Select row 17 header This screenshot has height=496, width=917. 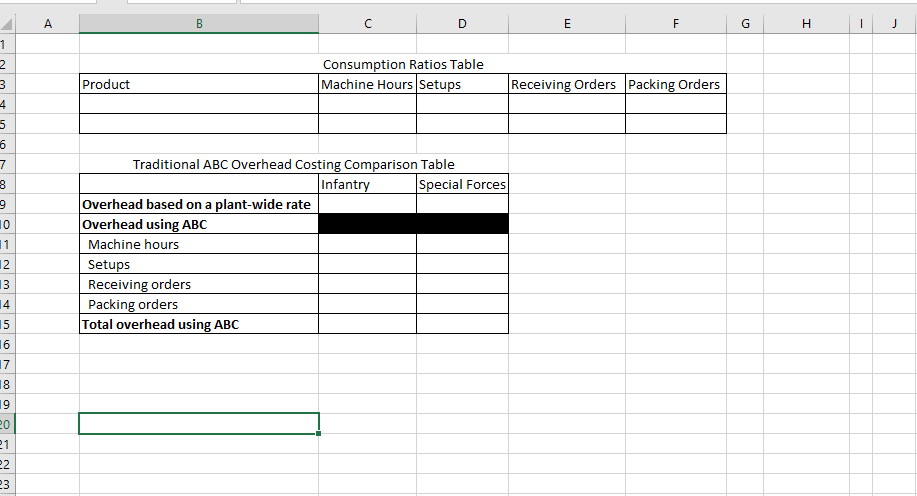6,364
